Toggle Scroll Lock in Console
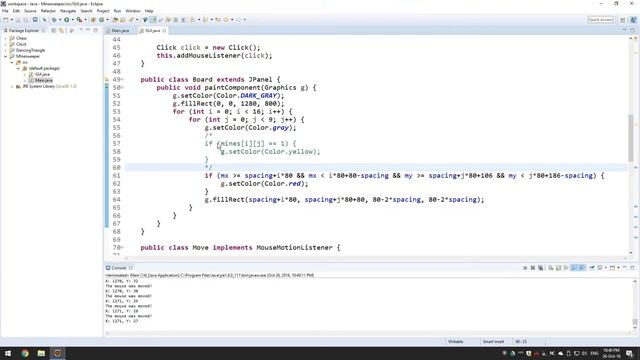Screen dimensions: 640x360 tap(558, 268)
